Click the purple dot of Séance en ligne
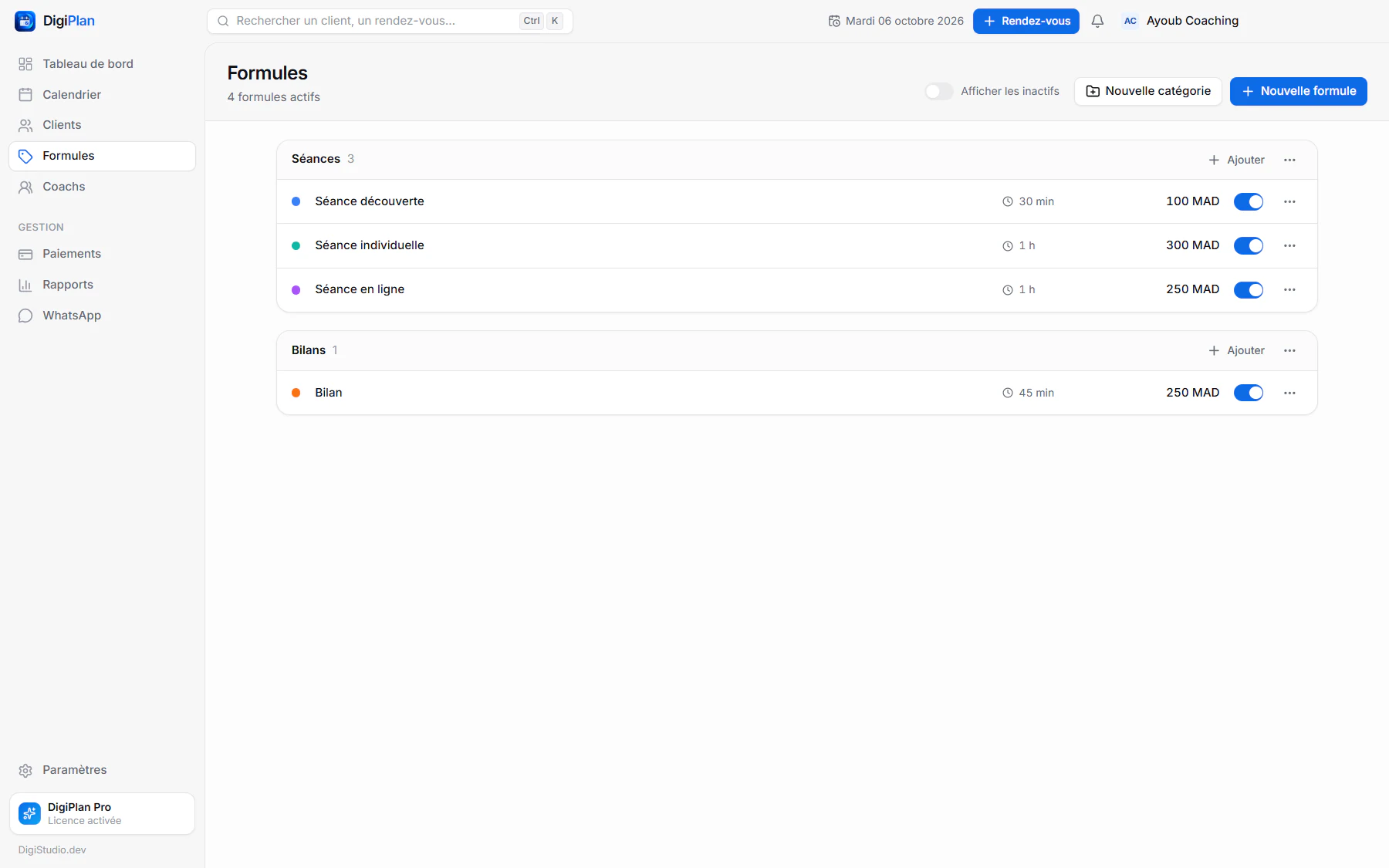Image resolution: width=1389 pixels, height=868 pixels. click(296, 289)
